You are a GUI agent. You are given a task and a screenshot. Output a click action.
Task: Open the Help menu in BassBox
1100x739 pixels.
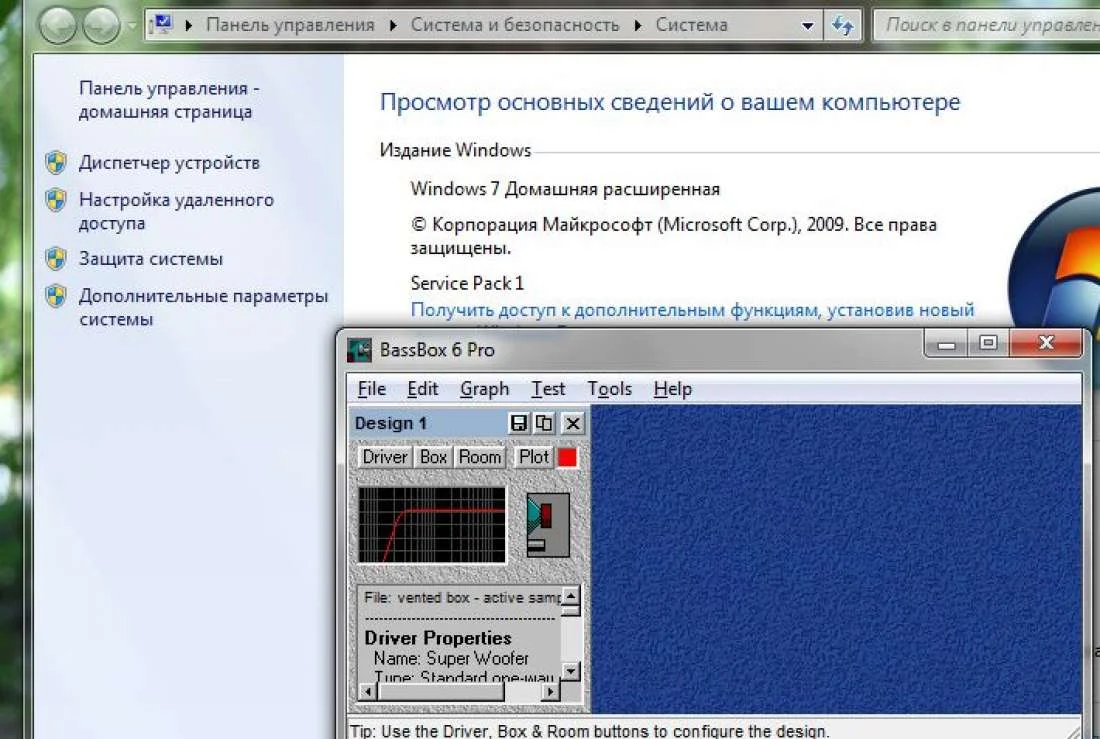(673, 389)
